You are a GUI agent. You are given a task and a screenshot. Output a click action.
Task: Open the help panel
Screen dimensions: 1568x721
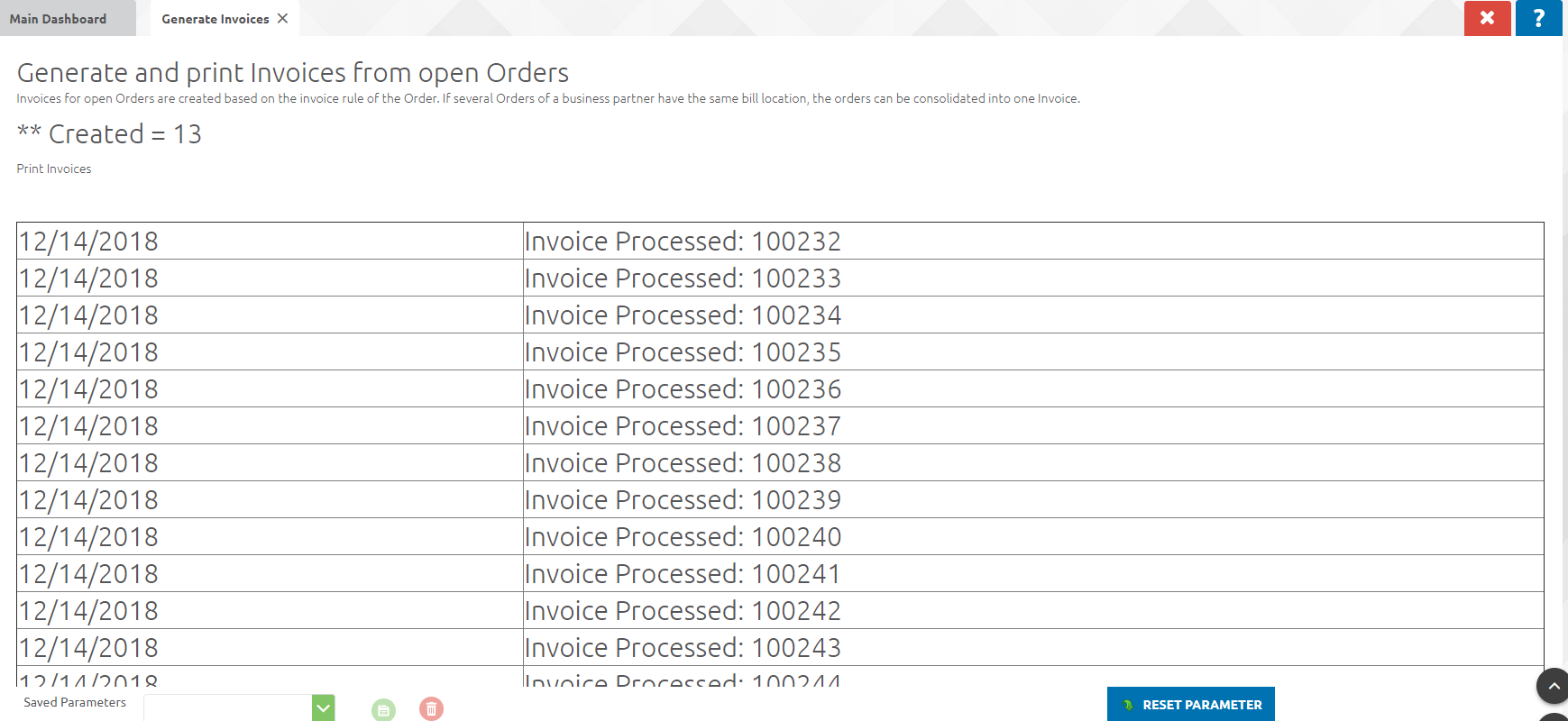pos(1538,18)
